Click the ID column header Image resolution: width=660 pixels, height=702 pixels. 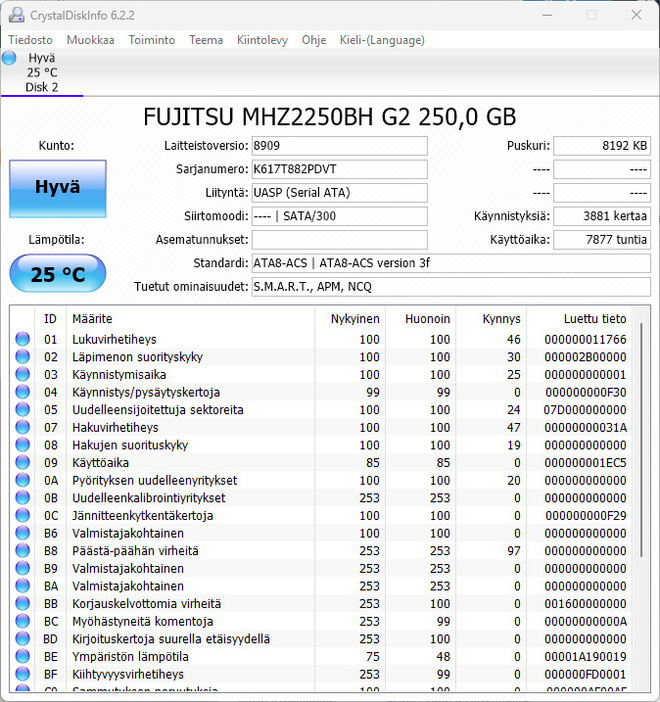(50, 319)
